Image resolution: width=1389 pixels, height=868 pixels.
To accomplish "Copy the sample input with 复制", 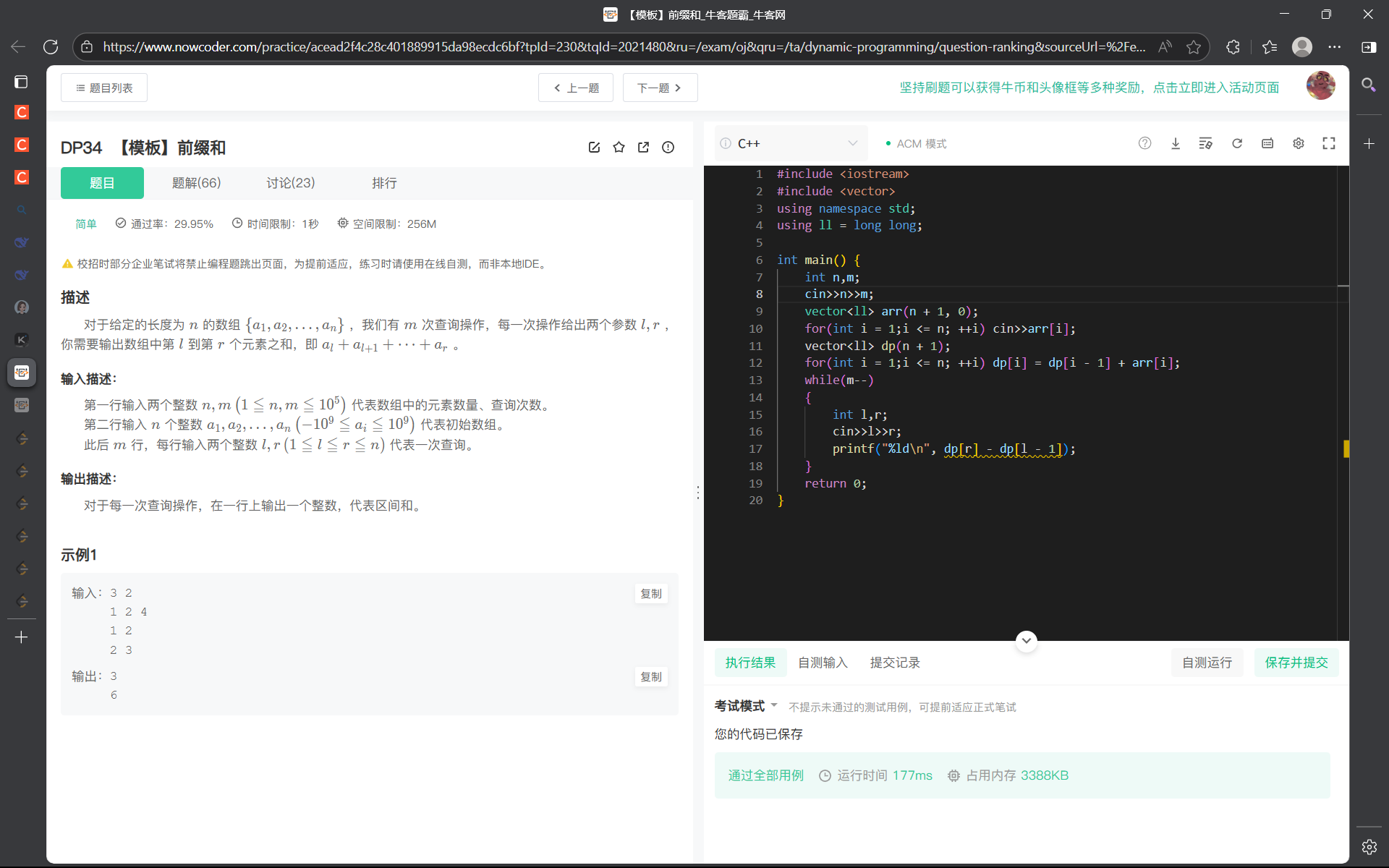I will 651,593.
